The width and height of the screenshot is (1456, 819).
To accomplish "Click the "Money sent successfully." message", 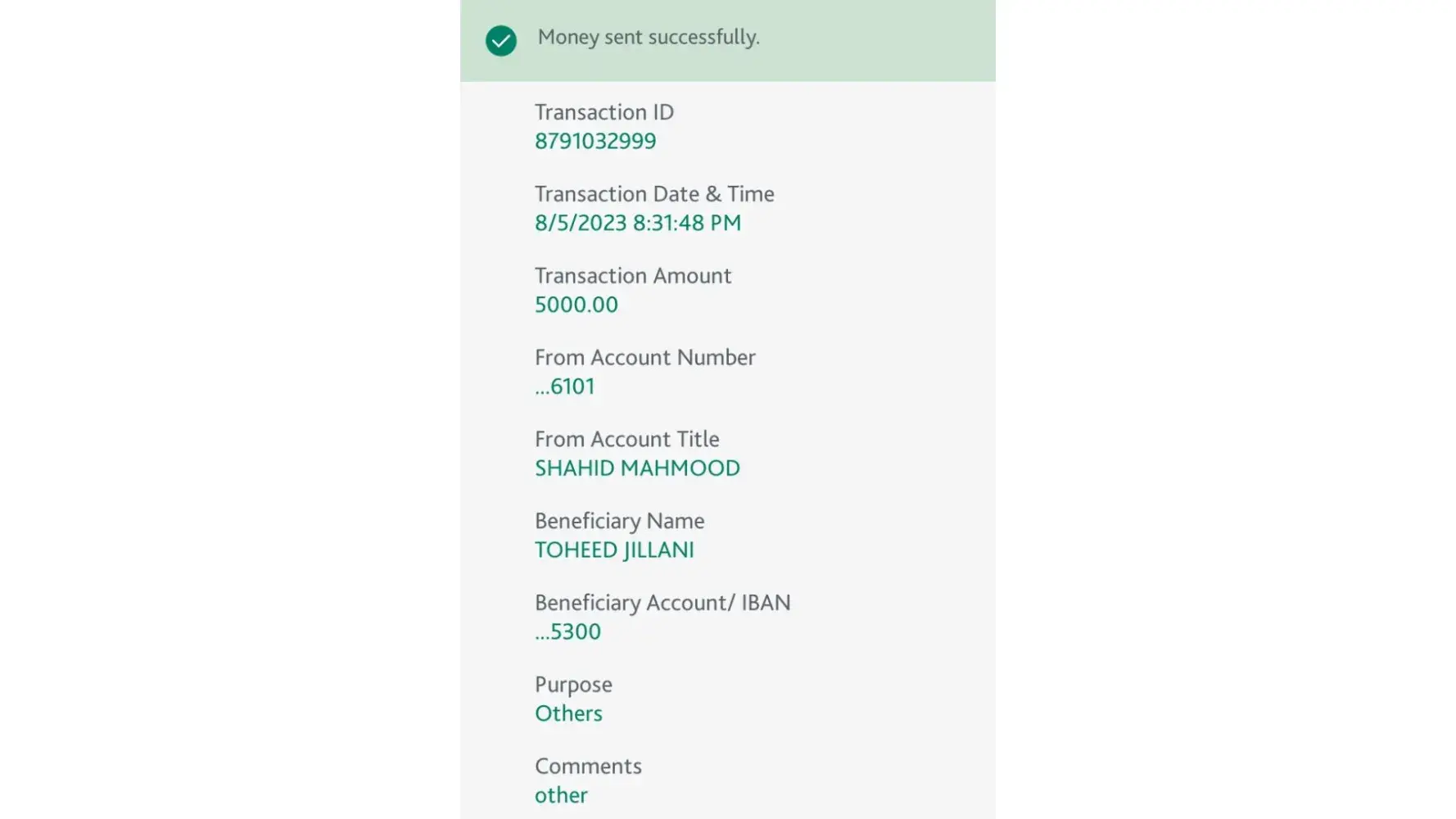I will (x=649, y=37).
